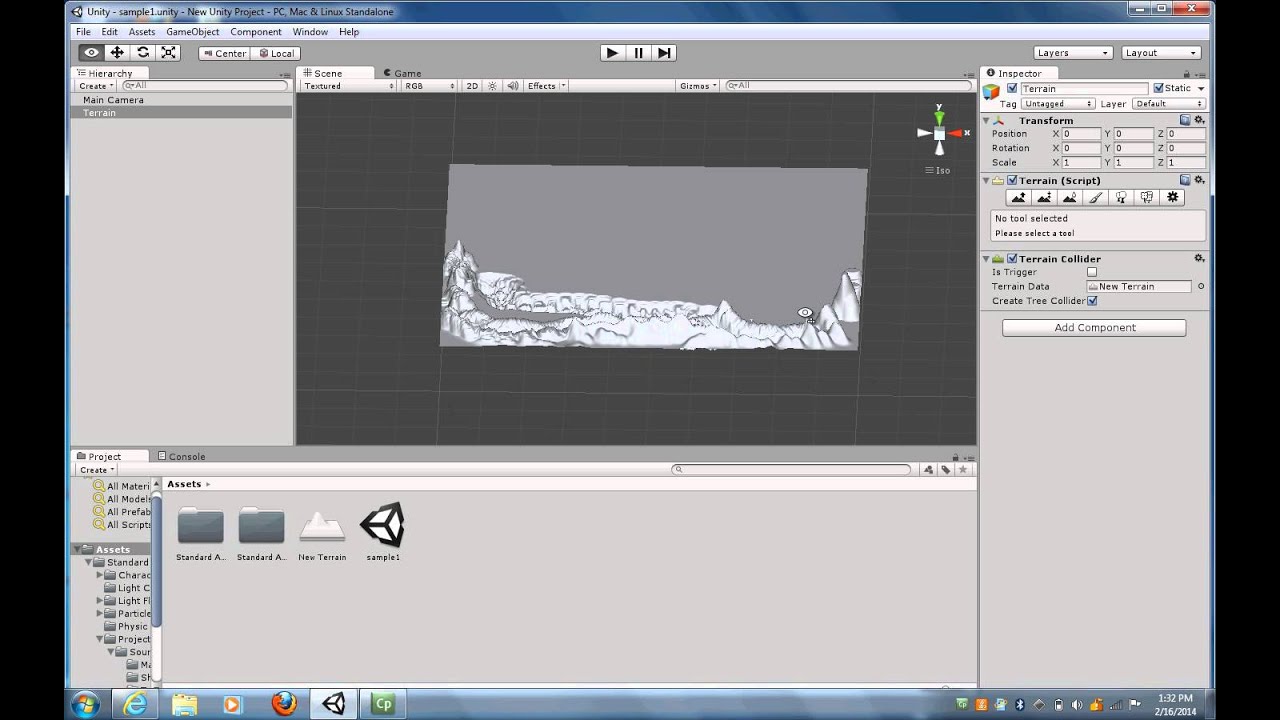Select the Paint Height tool

[1044, 198]
